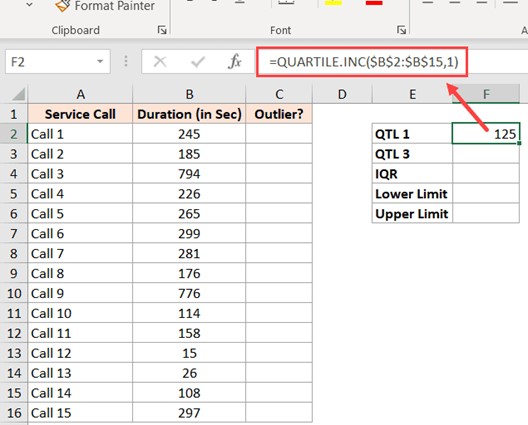Select the cell with value 158
This screenshot has height=425, width=528.
(x=189, y=333)
